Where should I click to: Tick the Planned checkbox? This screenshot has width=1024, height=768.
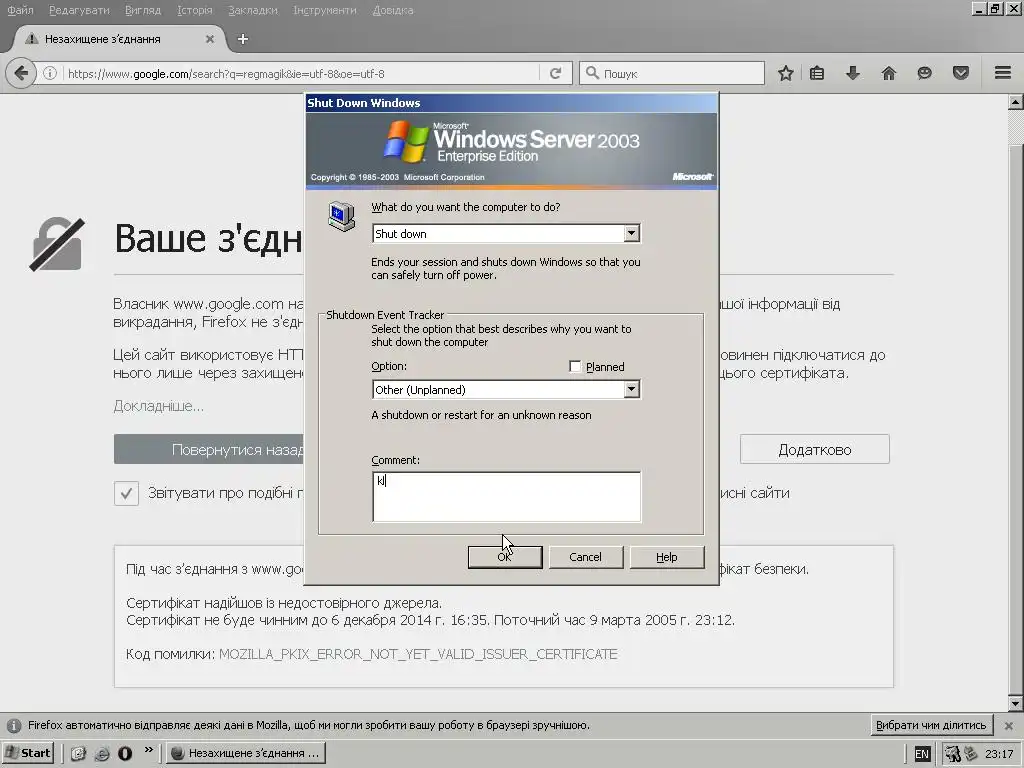pos(575,366)
